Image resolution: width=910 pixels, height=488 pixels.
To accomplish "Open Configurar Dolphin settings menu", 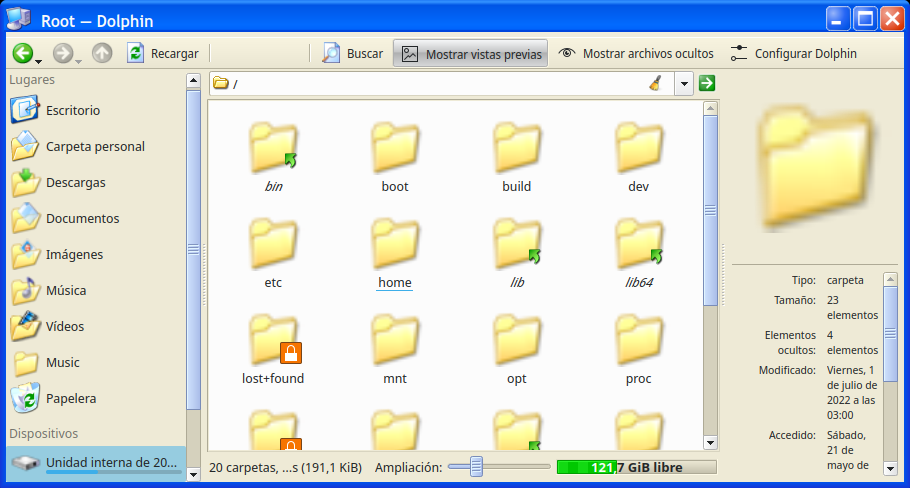I will click(793, 53).
